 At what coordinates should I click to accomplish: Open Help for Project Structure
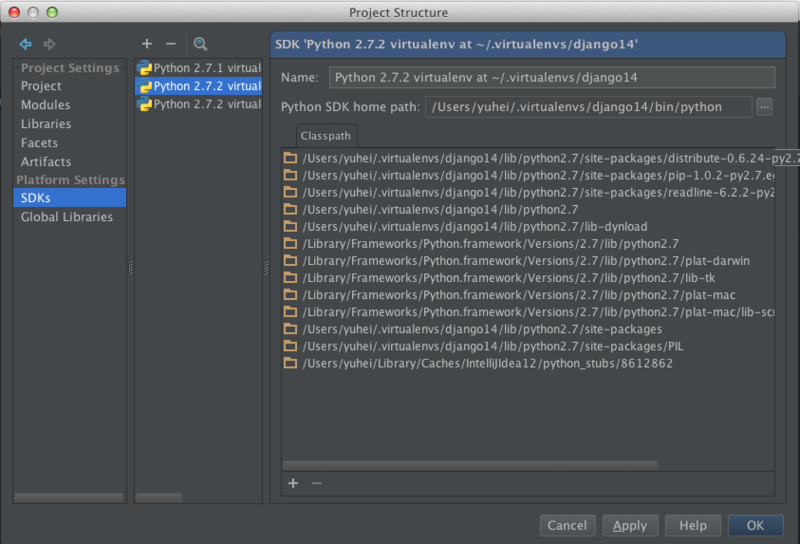coord(693,525)
